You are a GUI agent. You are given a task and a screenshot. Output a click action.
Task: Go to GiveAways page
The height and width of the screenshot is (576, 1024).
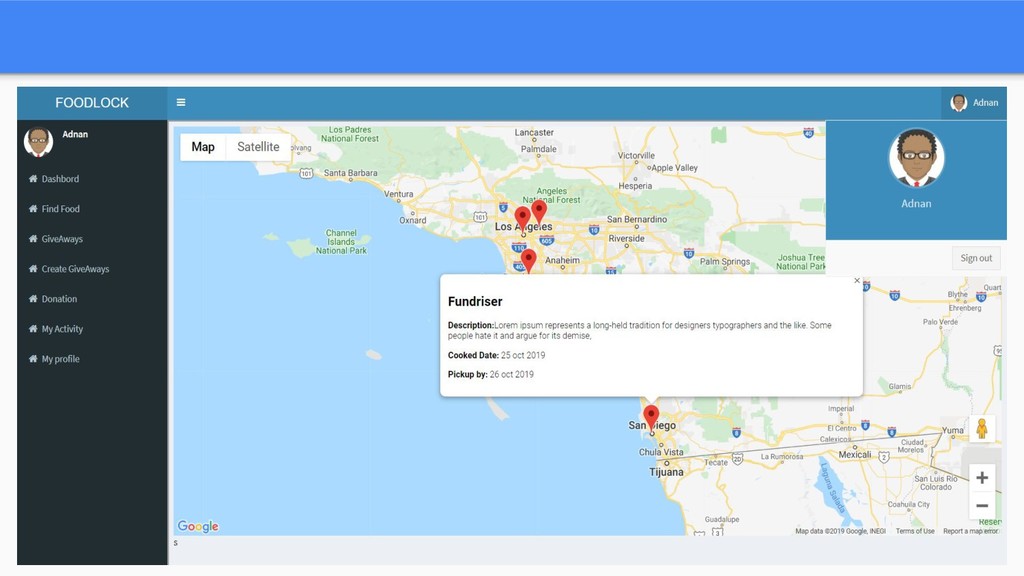coord(62,239)
